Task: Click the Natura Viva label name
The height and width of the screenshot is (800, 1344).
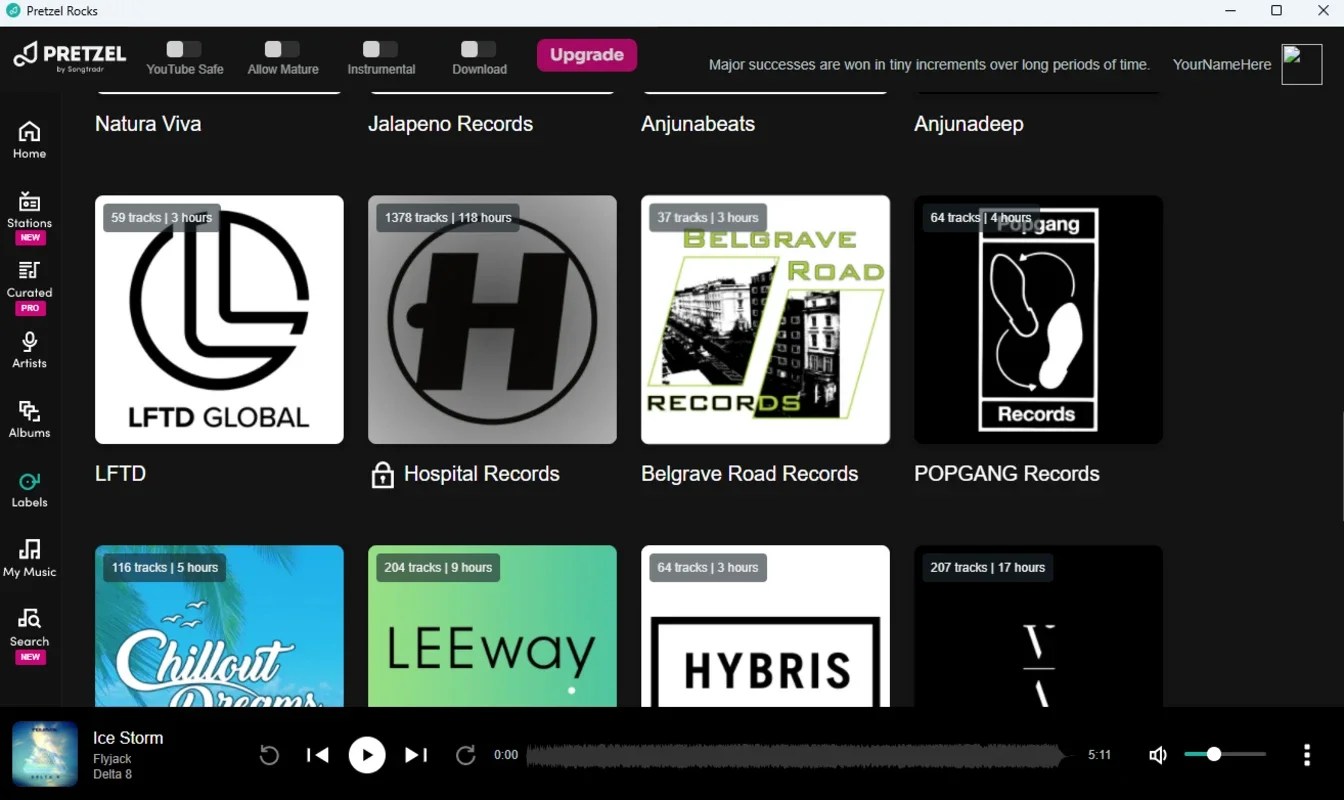Action: click(148, 124)
